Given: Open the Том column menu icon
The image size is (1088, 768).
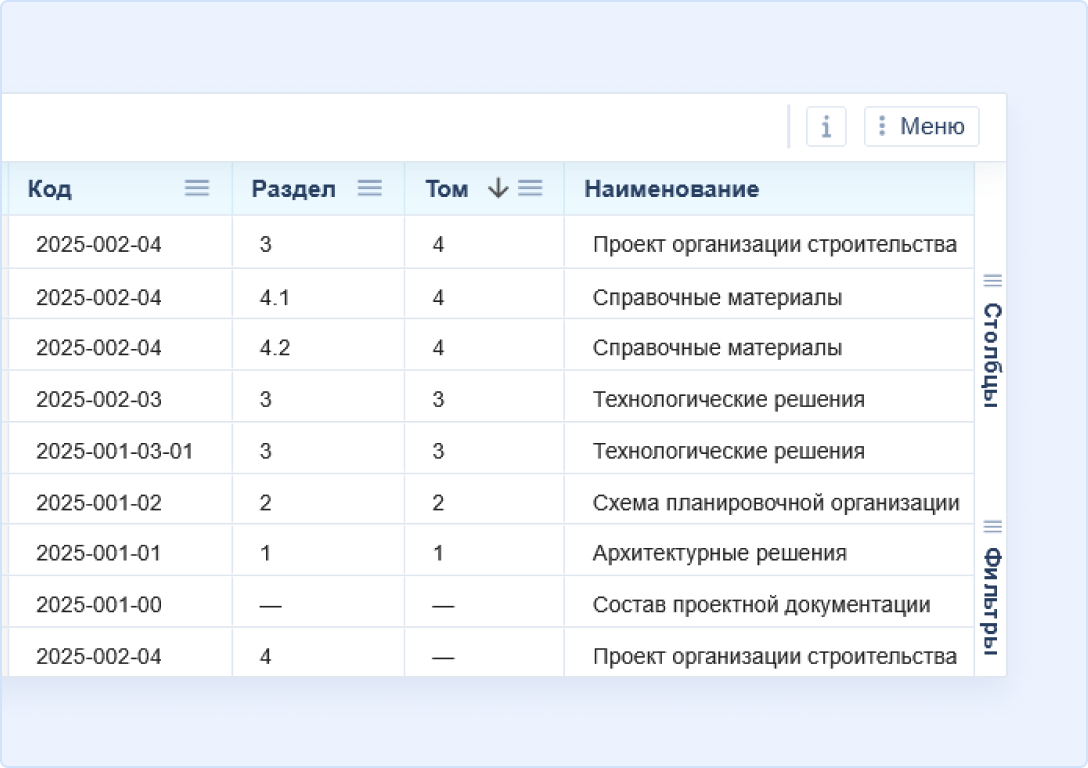Looking at the screenshot, I should 530,188.
